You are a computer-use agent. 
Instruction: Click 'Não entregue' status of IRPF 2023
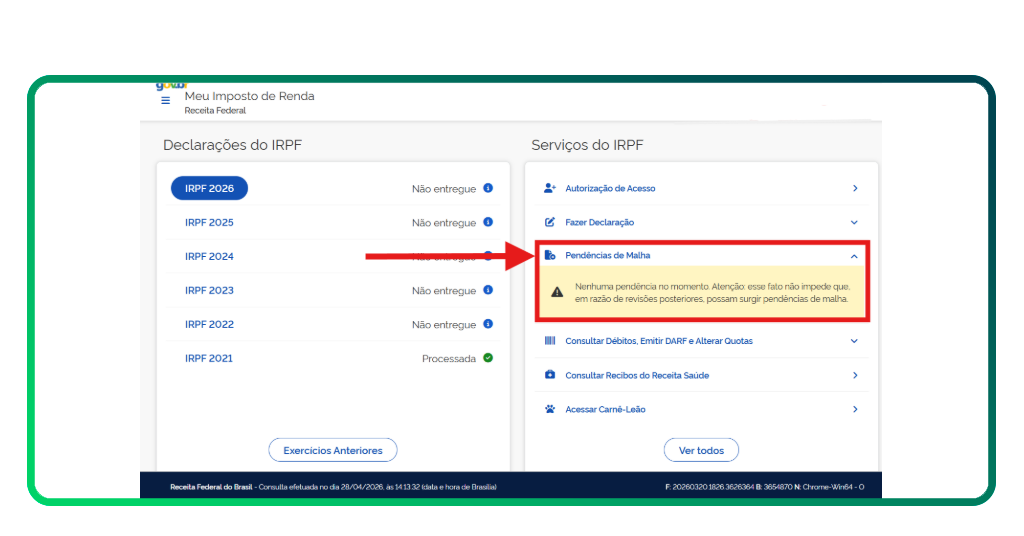(444, 291)
